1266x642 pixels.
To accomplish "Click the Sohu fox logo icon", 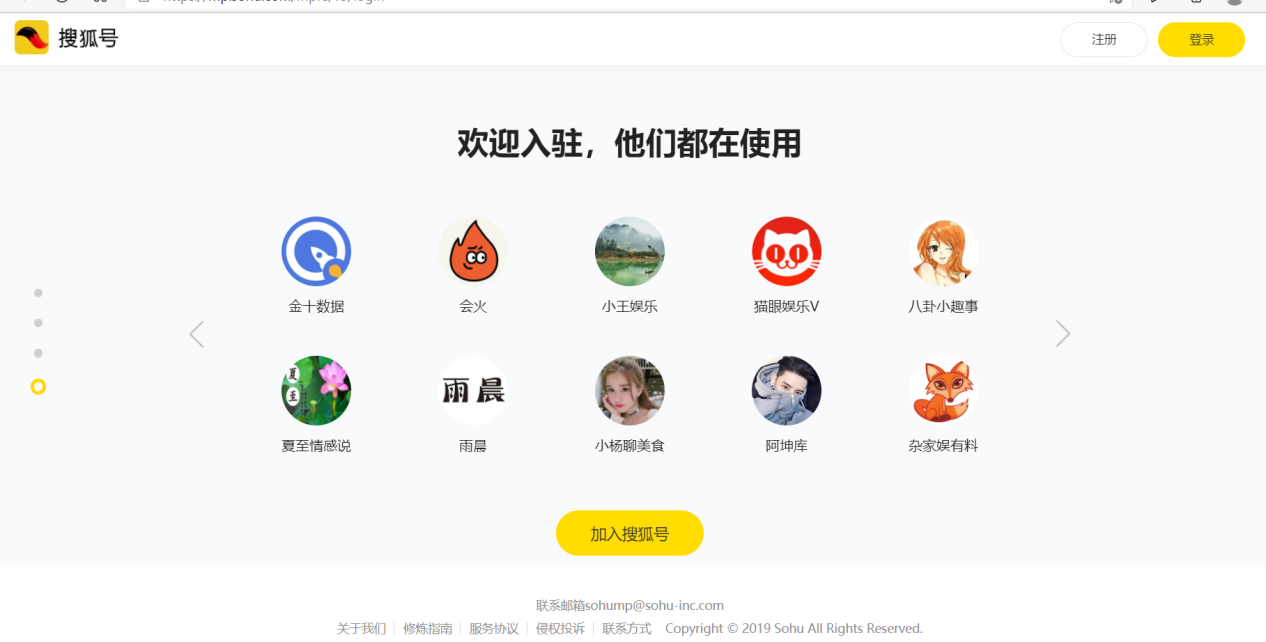I will point(32,38).
